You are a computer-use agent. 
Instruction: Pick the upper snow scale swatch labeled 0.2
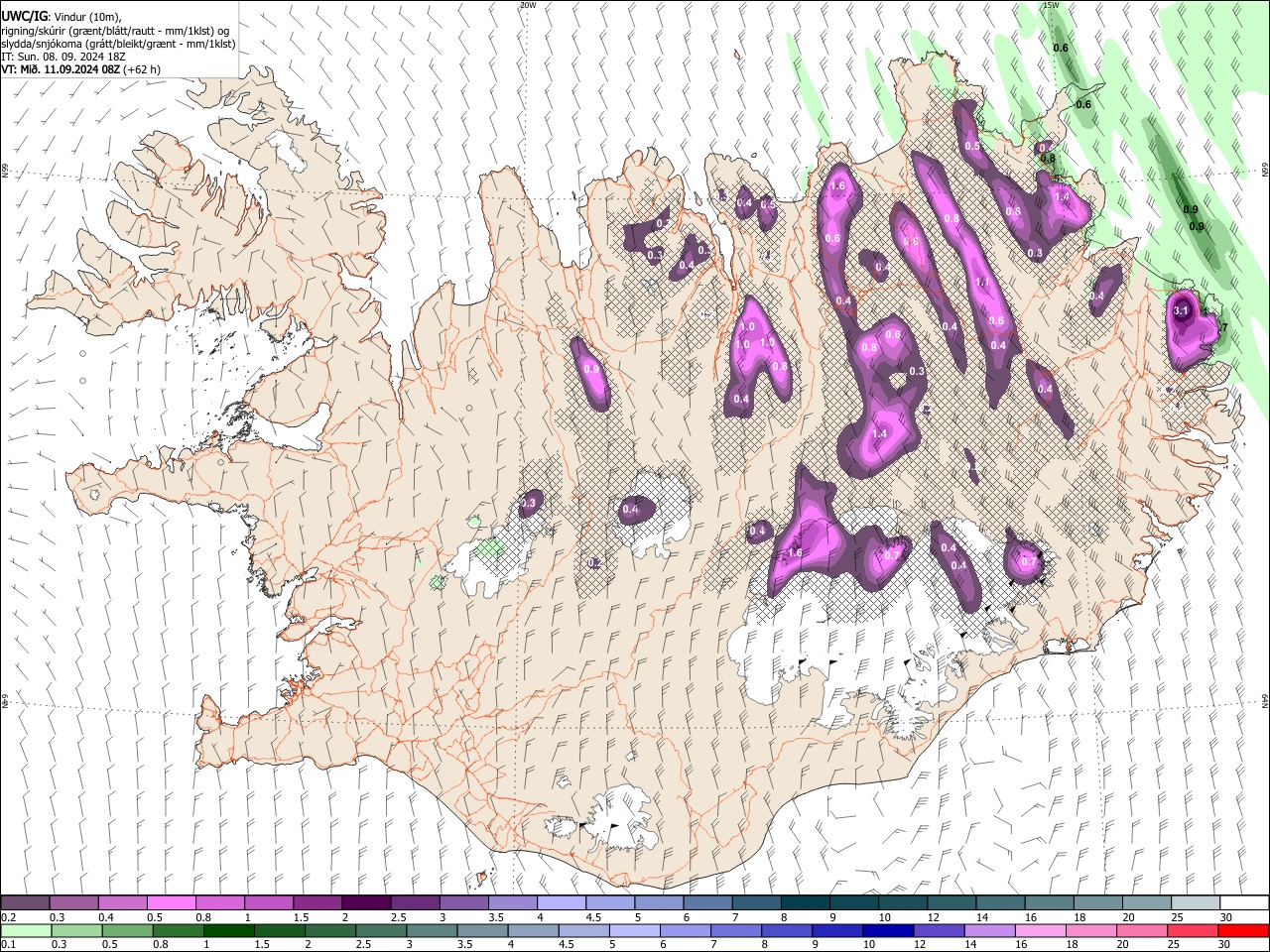click(25, 902)
